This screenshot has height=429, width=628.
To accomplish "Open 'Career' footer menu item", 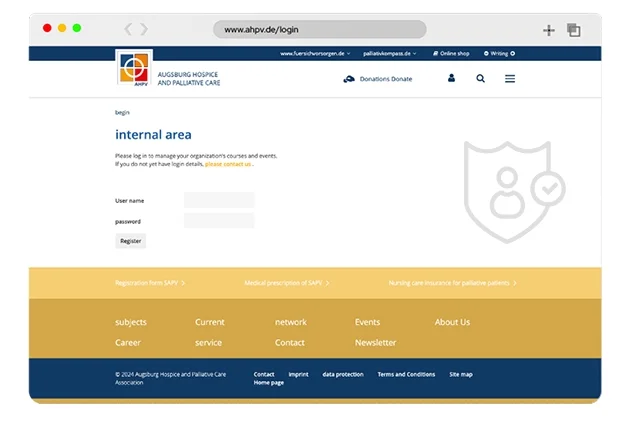I will 128,342.
